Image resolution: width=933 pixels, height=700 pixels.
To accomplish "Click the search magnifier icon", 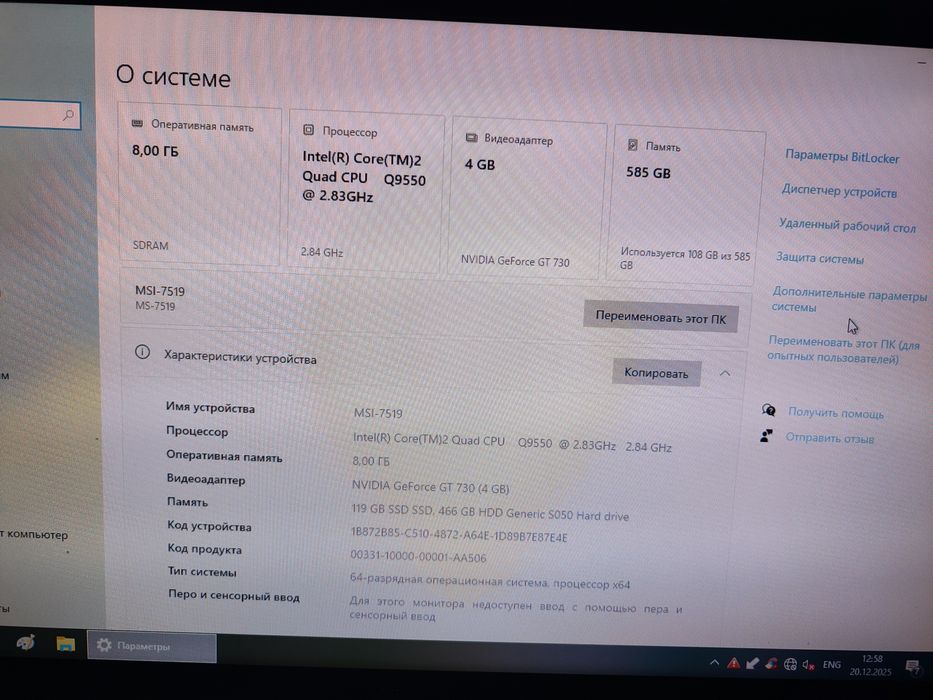I will pos(68,114).
